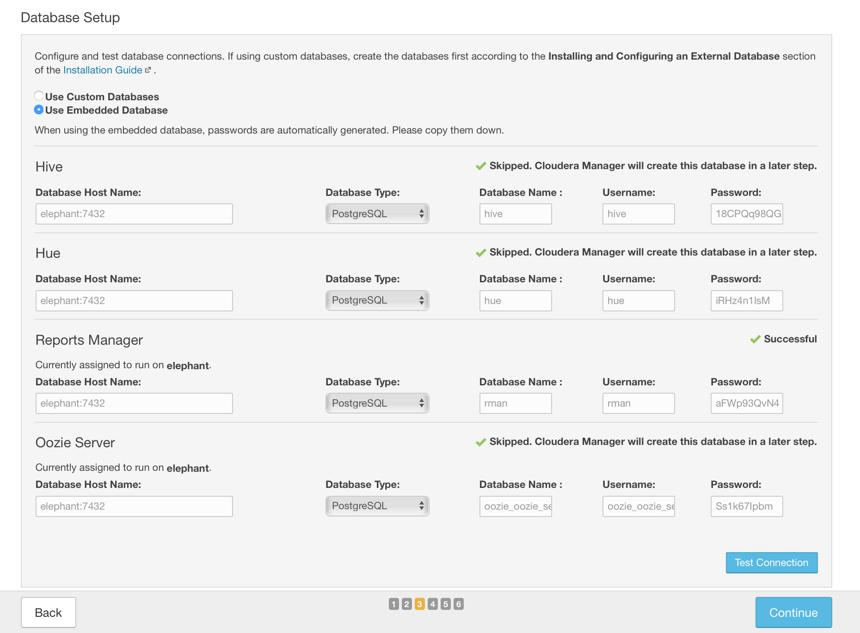Screen dimensions: 860x633
Task: Click Hive skipped status checkmark icon
Action: click(480, 166)
